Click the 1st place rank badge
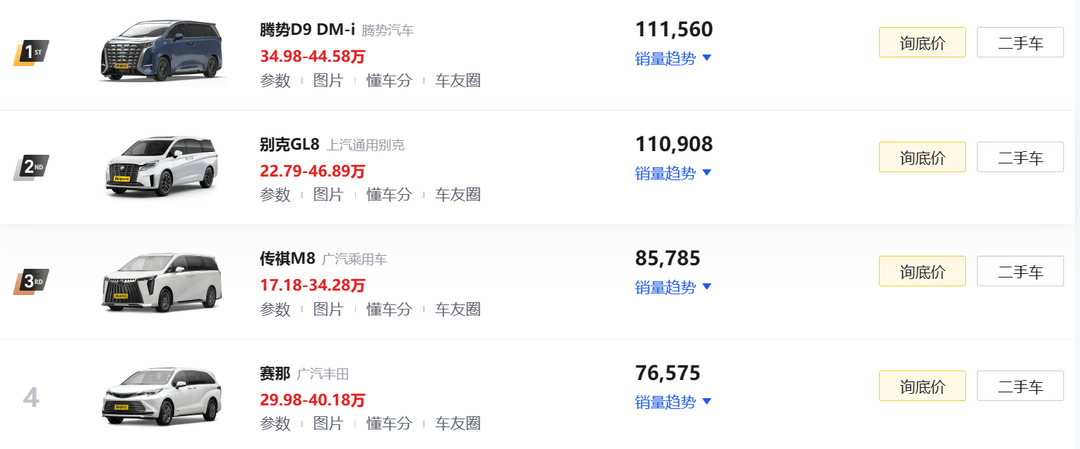Image resolution: width=1080 pixels, height=449 pixels. click(31, 53)
